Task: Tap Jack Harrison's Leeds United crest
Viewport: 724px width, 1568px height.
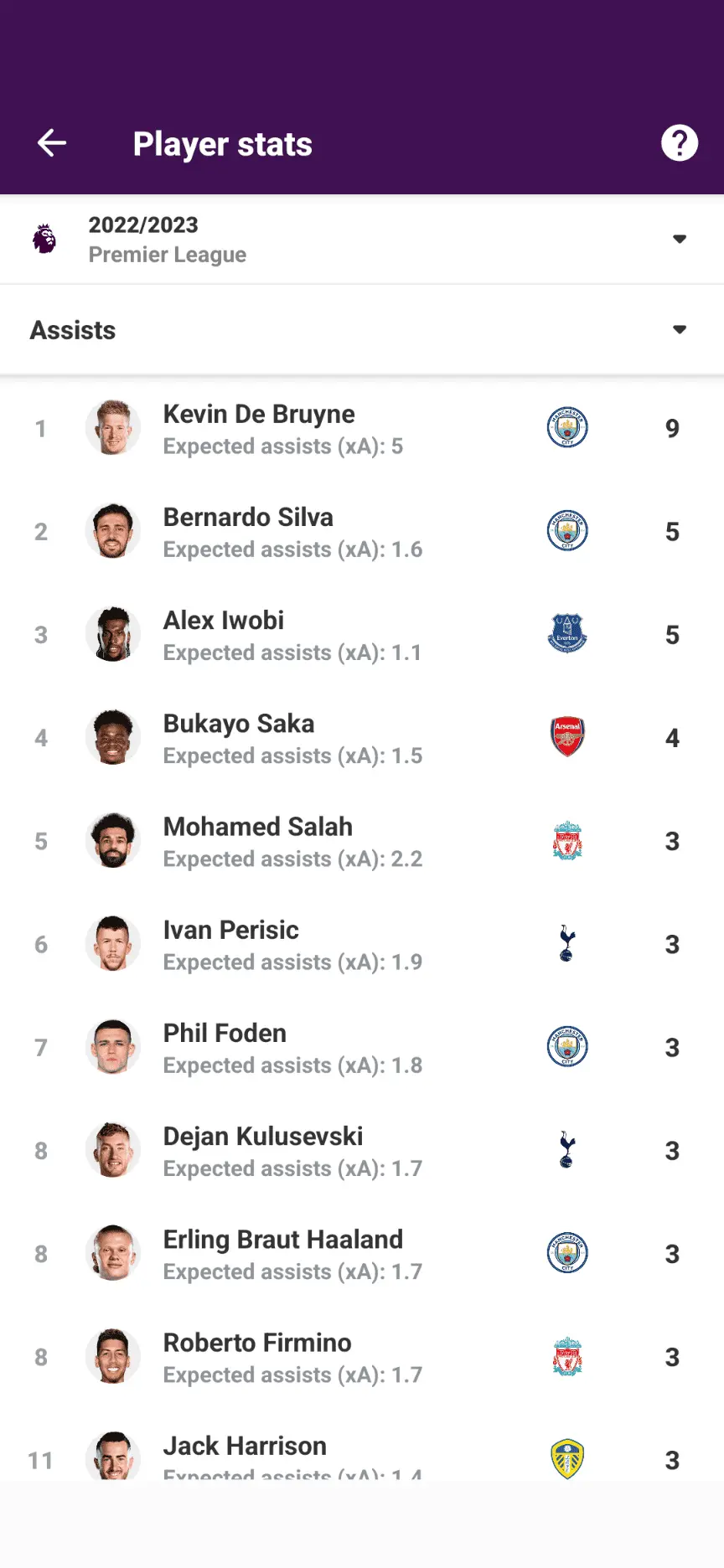Action: [567, 1459]
